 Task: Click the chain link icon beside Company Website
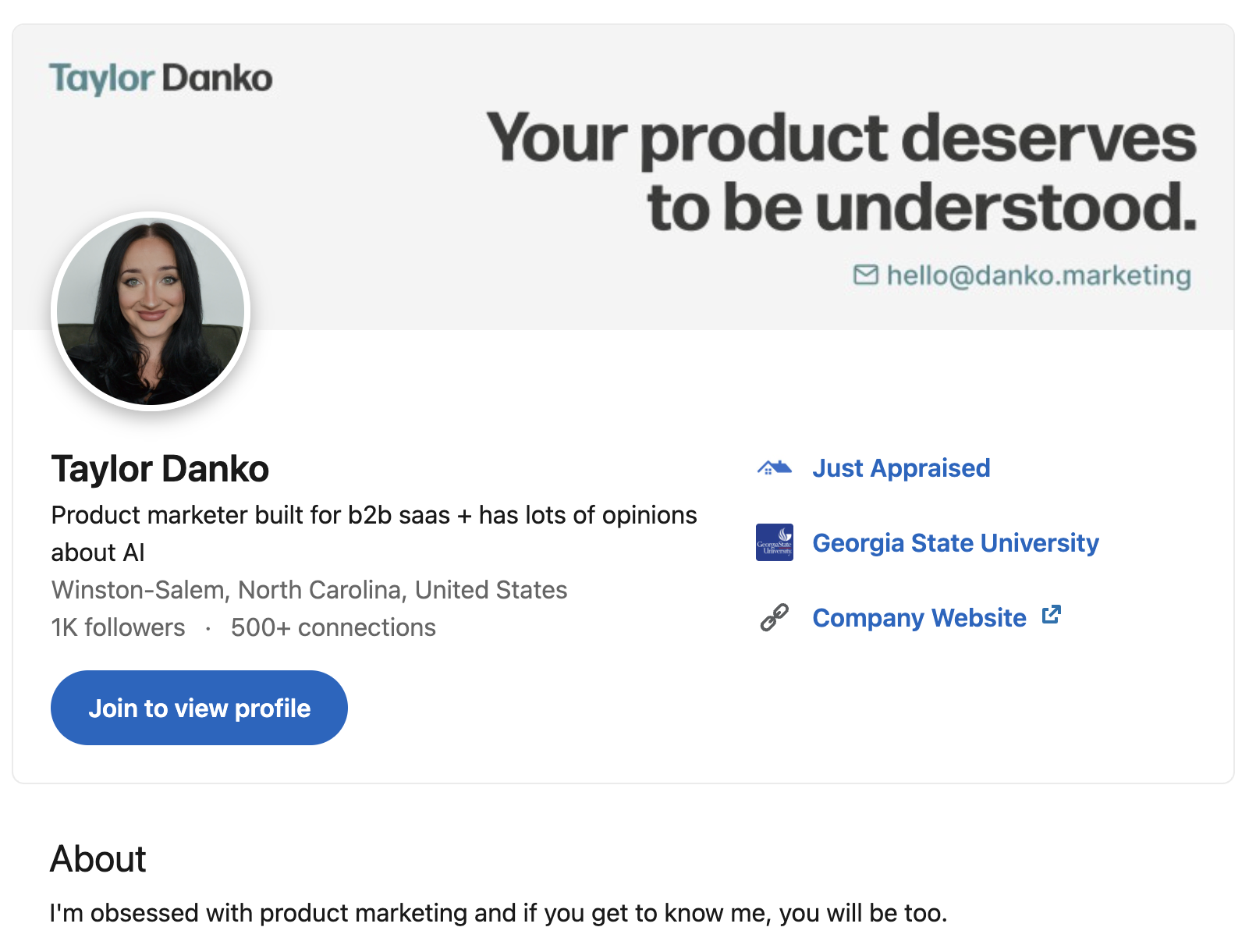775,617
